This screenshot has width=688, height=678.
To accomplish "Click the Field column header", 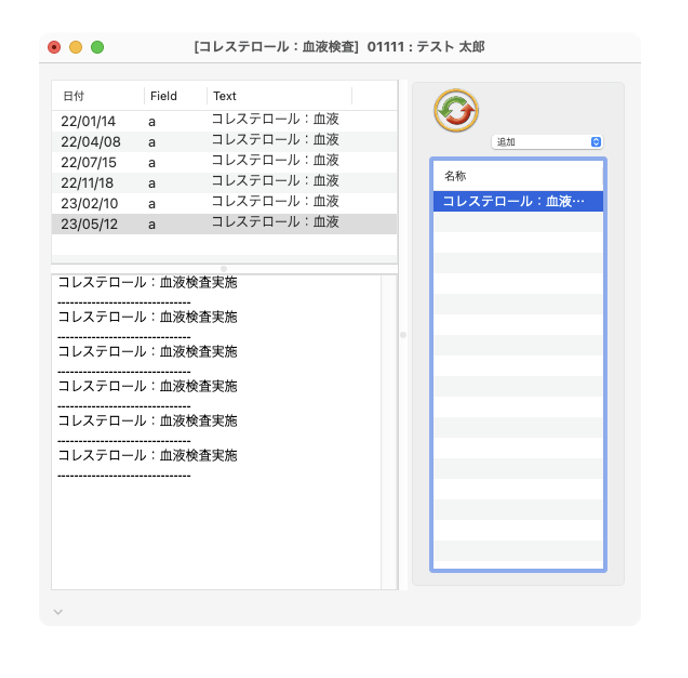I will [x=175, y=96].
